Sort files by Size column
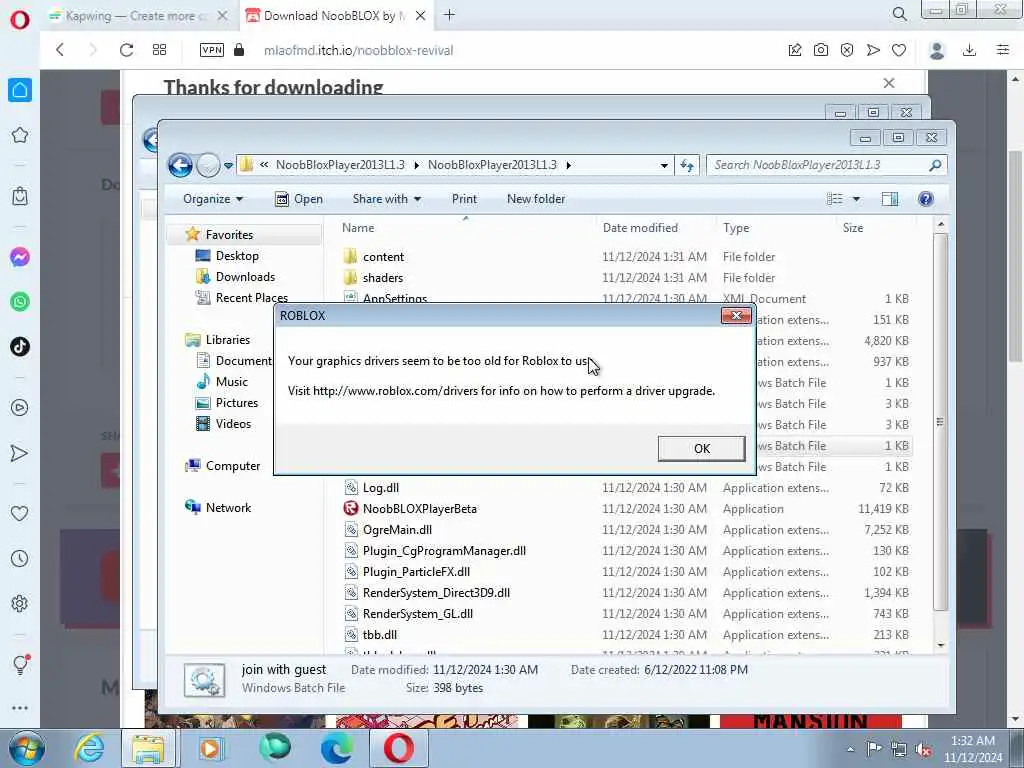The width and height of the screenshot is (1024, 768). (x=876, y=228)
